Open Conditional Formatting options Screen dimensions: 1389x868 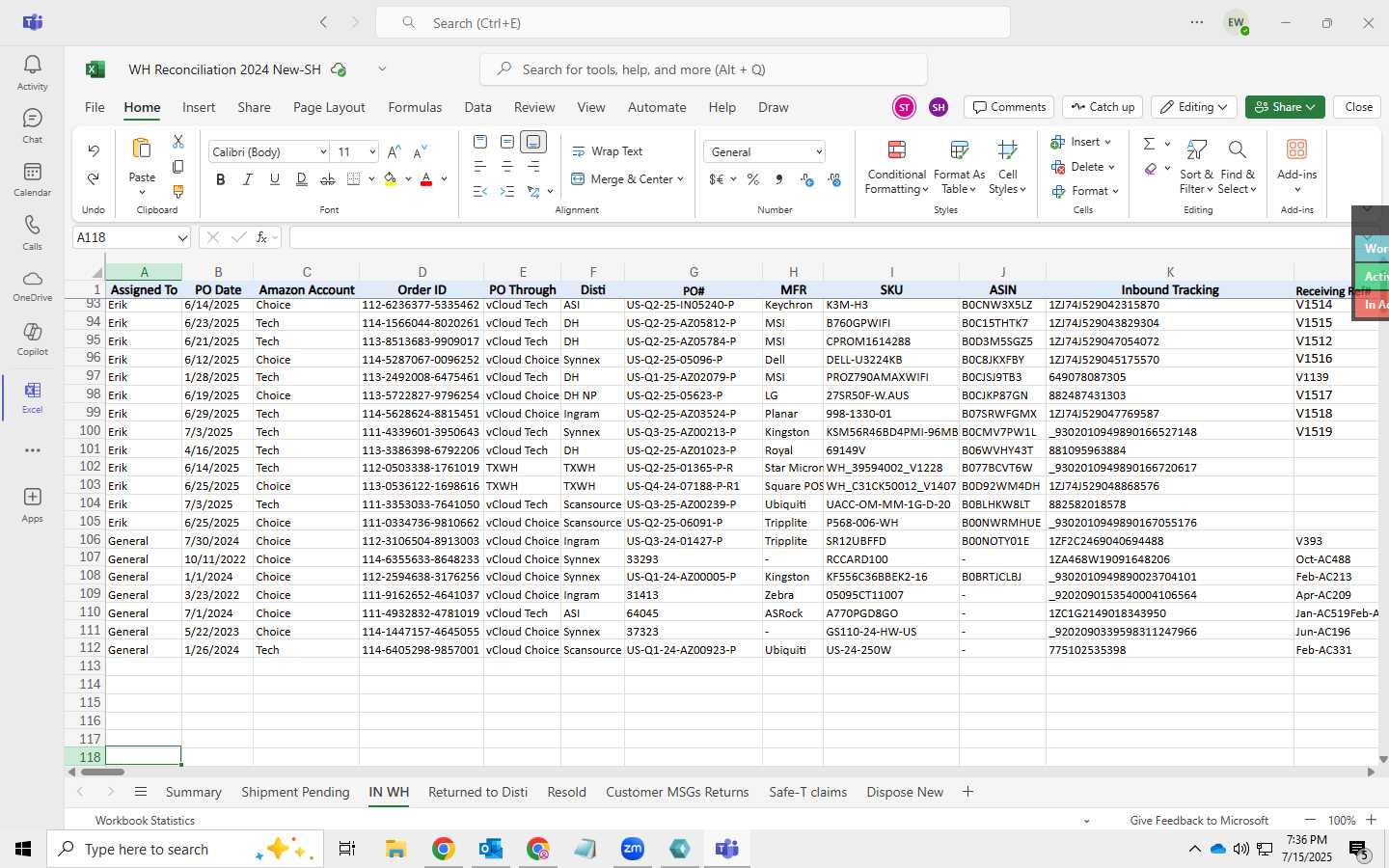[x=896, y=167]
